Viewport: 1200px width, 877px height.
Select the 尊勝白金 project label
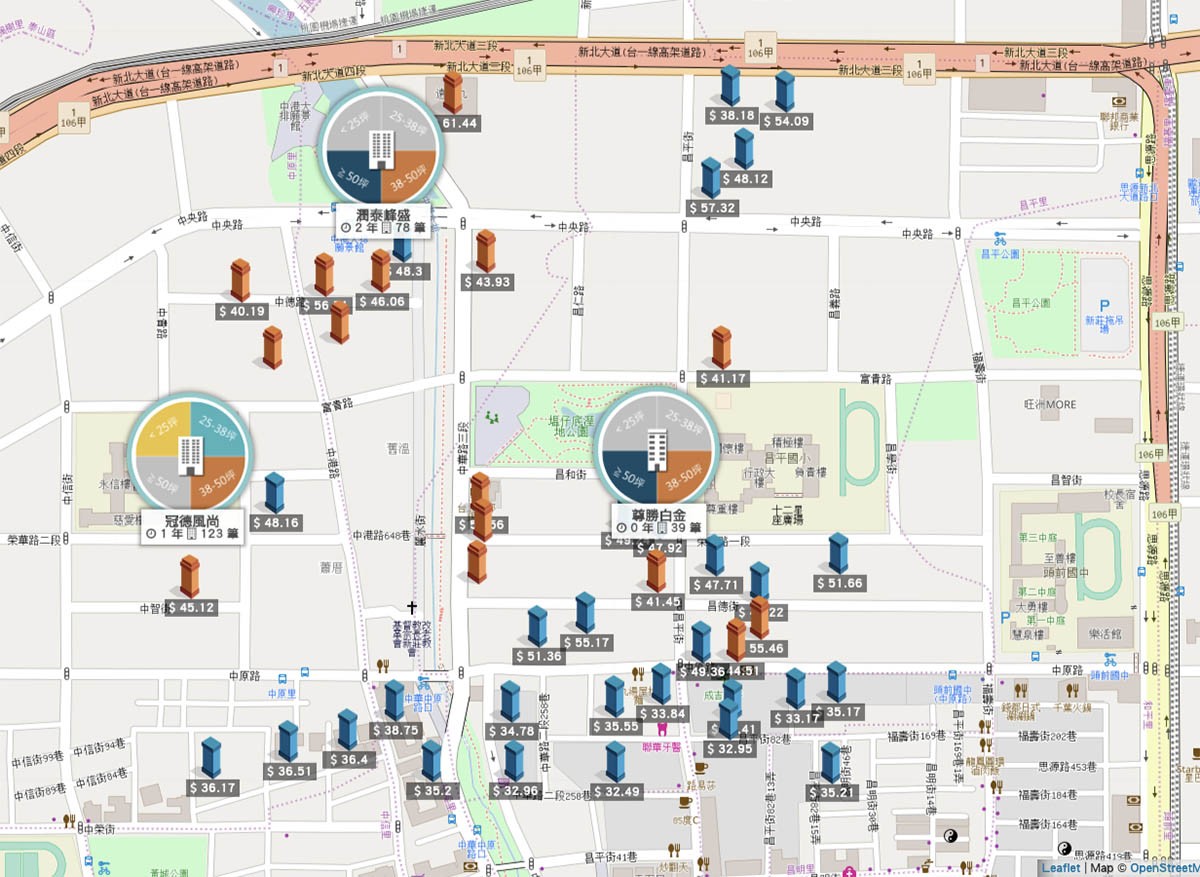tap(656, 513)
